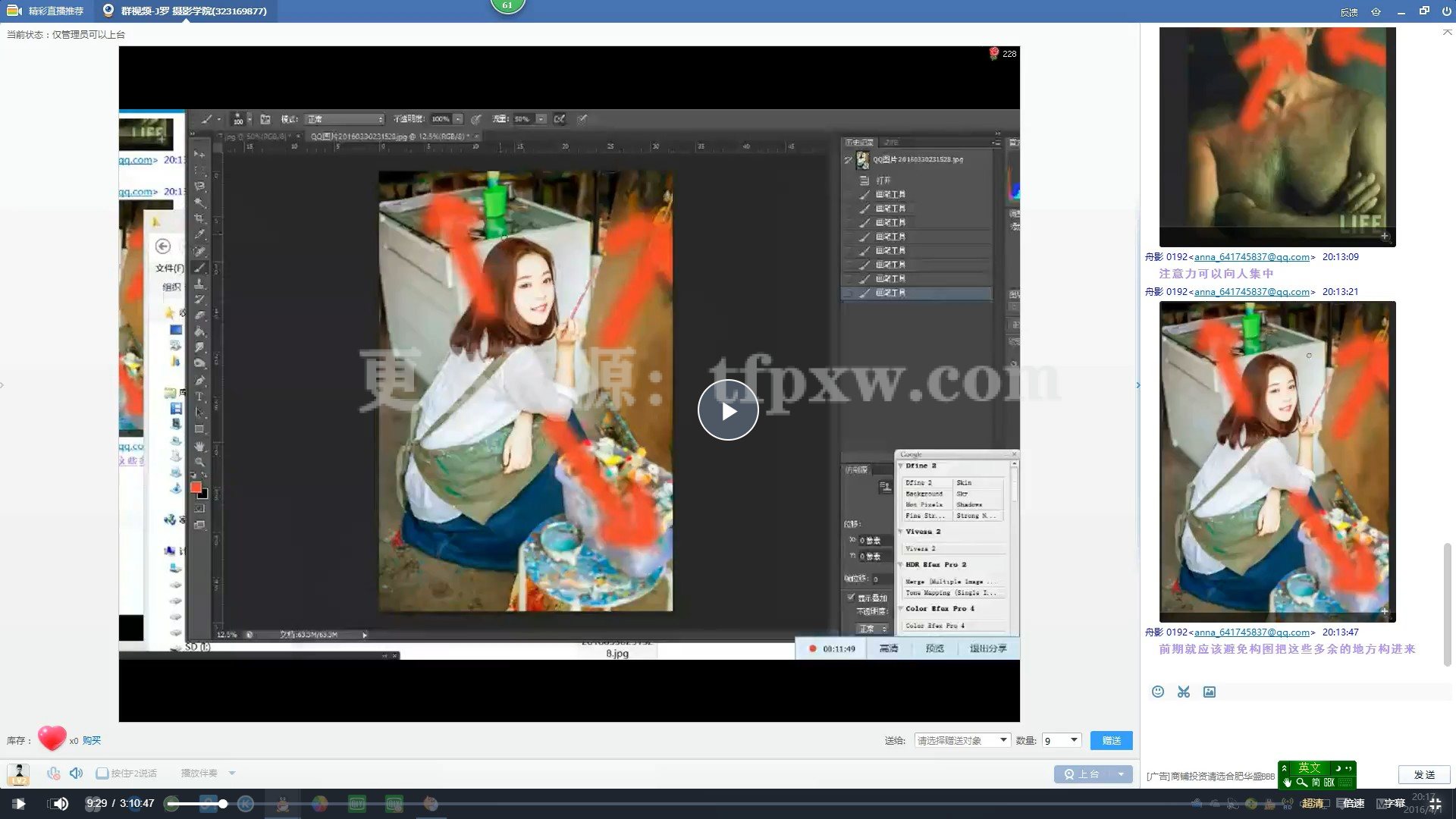Switch to the 精彩直播推荐 tab
Image resolution: width=1456 pixels, height=819 pixels.
[47, 11]
